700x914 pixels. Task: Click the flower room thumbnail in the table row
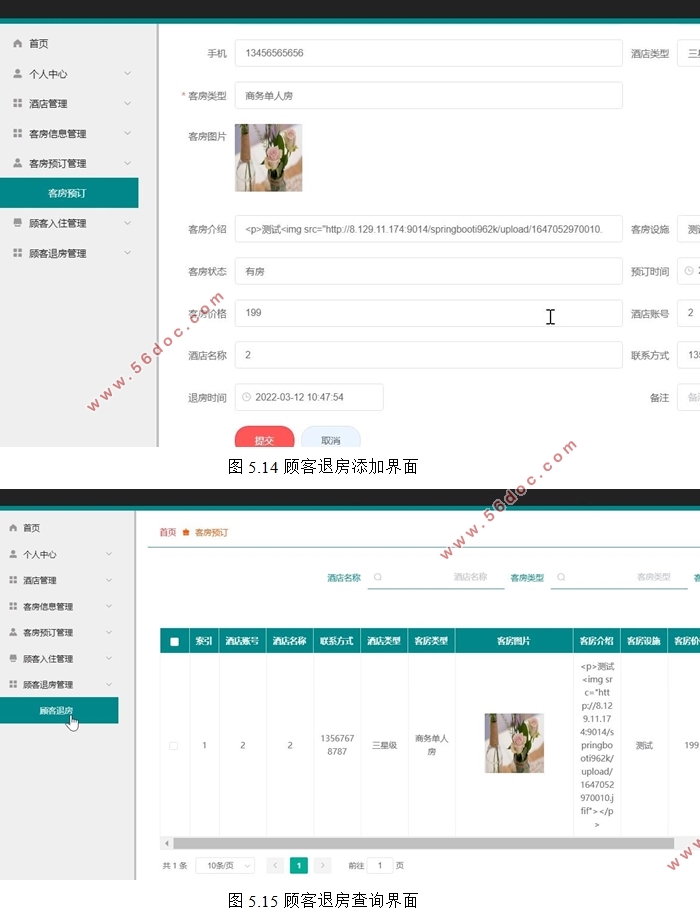point(514,743)
